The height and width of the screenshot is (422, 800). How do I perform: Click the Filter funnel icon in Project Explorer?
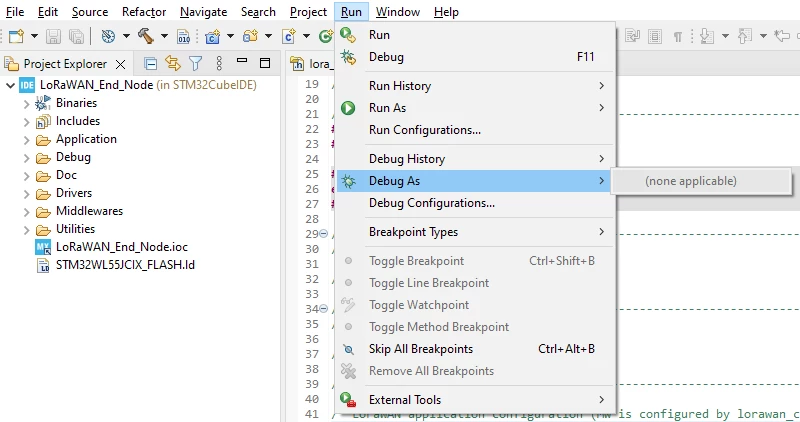click(x=195, y=63)
